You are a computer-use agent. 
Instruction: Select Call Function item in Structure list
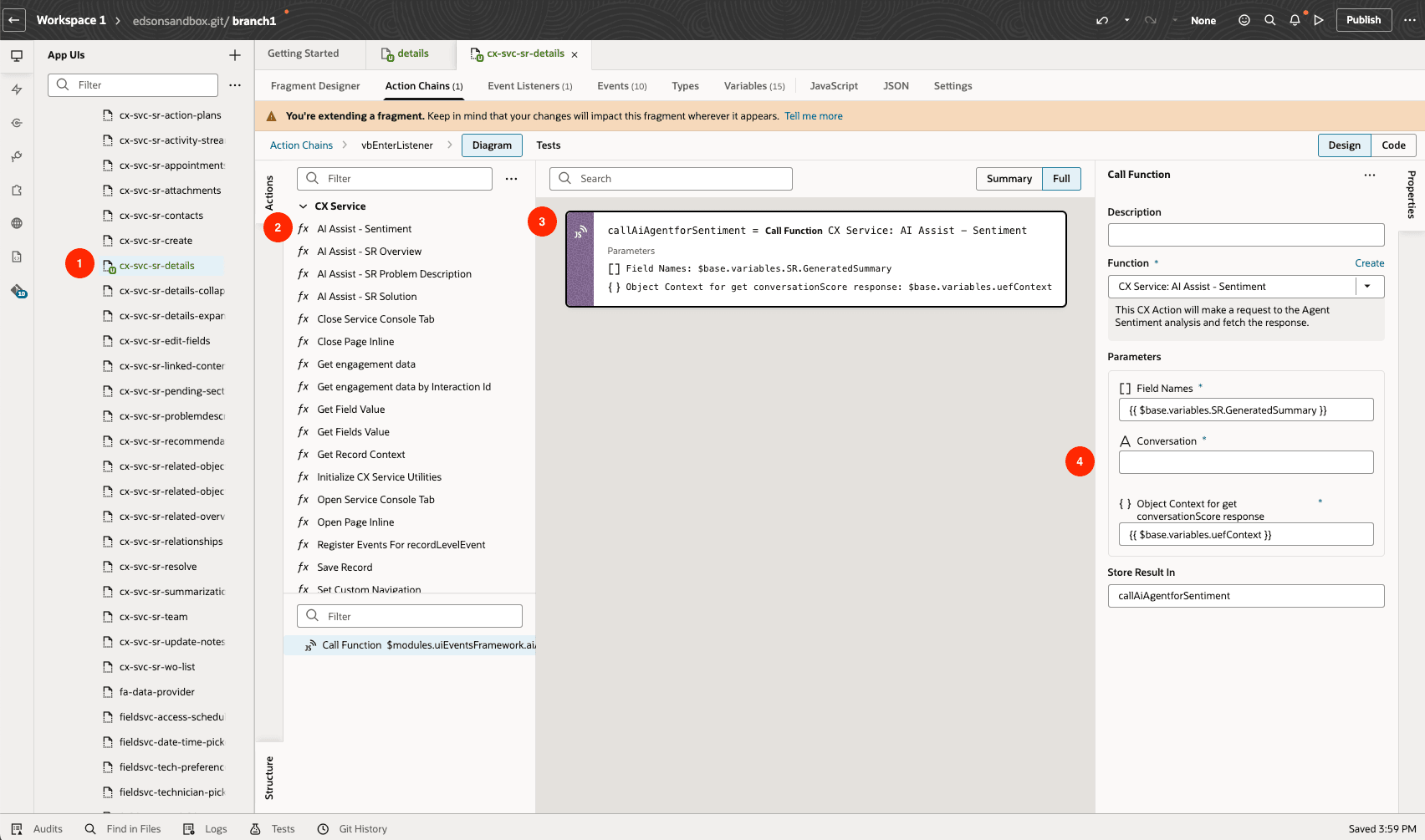pos(410,645)
